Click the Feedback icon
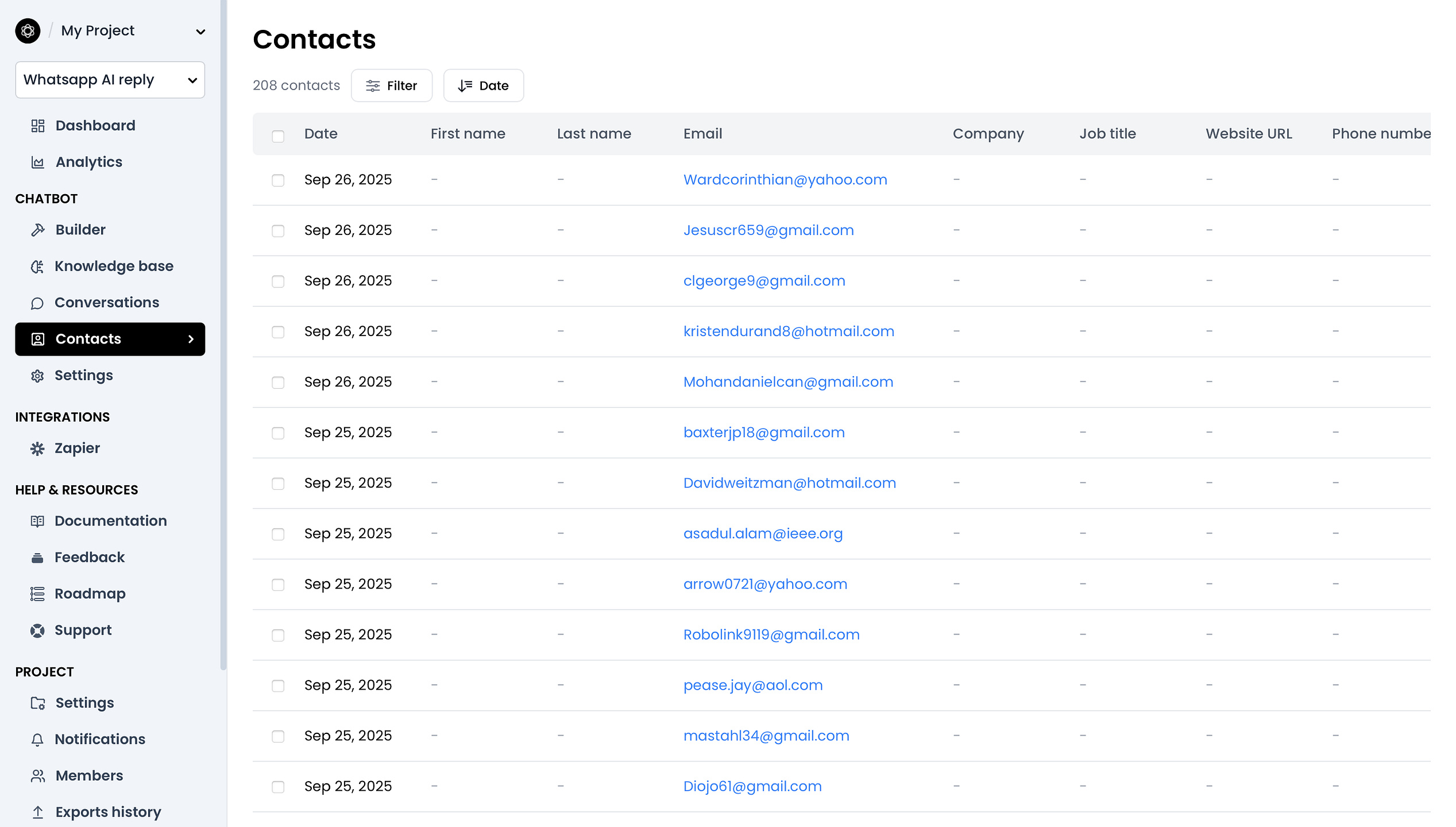 (37, 558)
